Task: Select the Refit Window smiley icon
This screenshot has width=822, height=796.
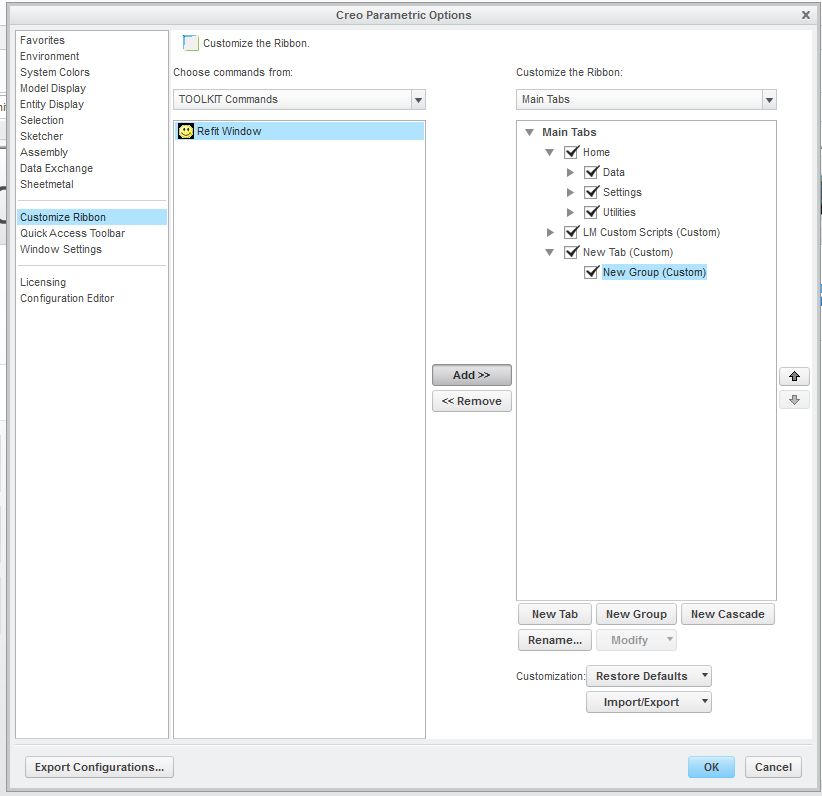Action: point(186,131)
